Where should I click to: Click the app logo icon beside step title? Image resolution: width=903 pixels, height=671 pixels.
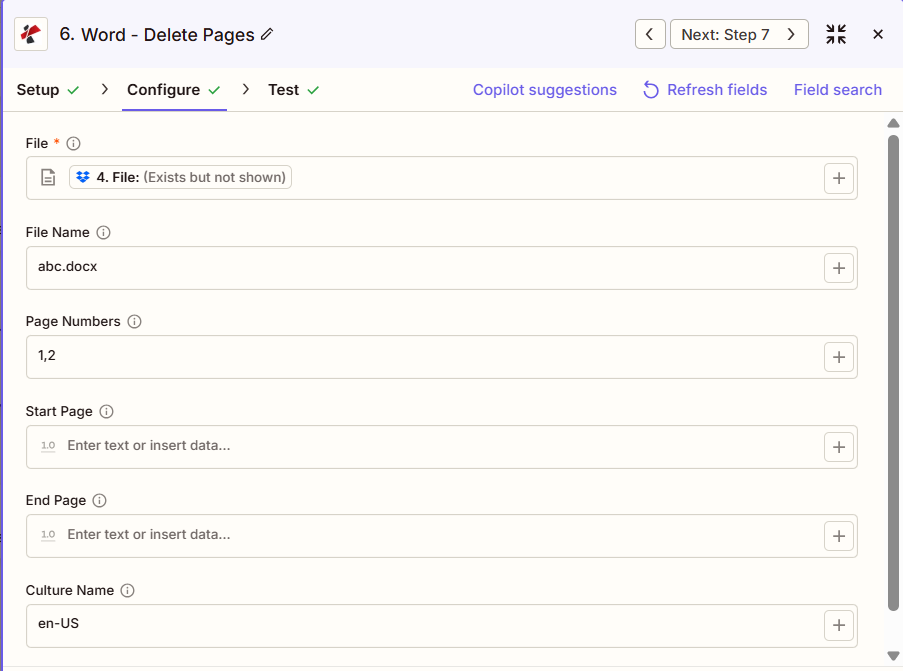pyautogui.click(x=31, y=35)
